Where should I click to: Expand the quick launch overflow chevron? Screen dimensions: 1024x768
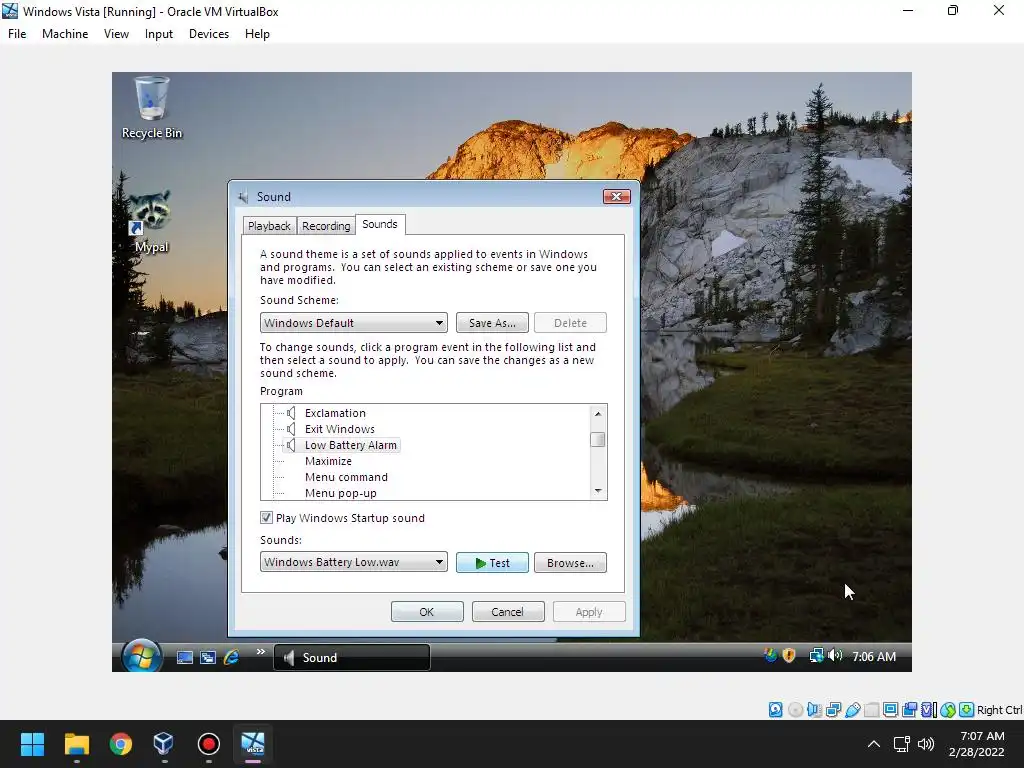point(261,651)
